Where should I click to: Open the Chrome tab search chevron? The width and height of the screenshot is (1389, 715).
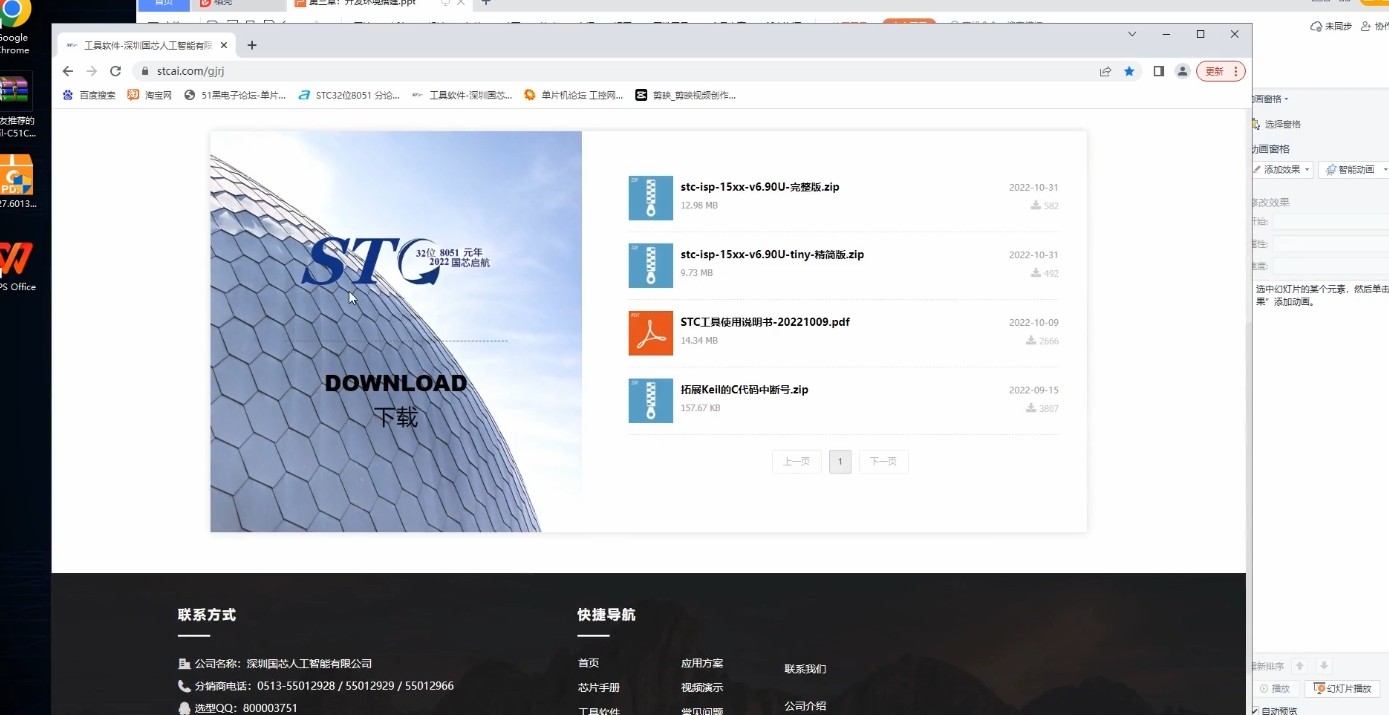(1132, 34)
